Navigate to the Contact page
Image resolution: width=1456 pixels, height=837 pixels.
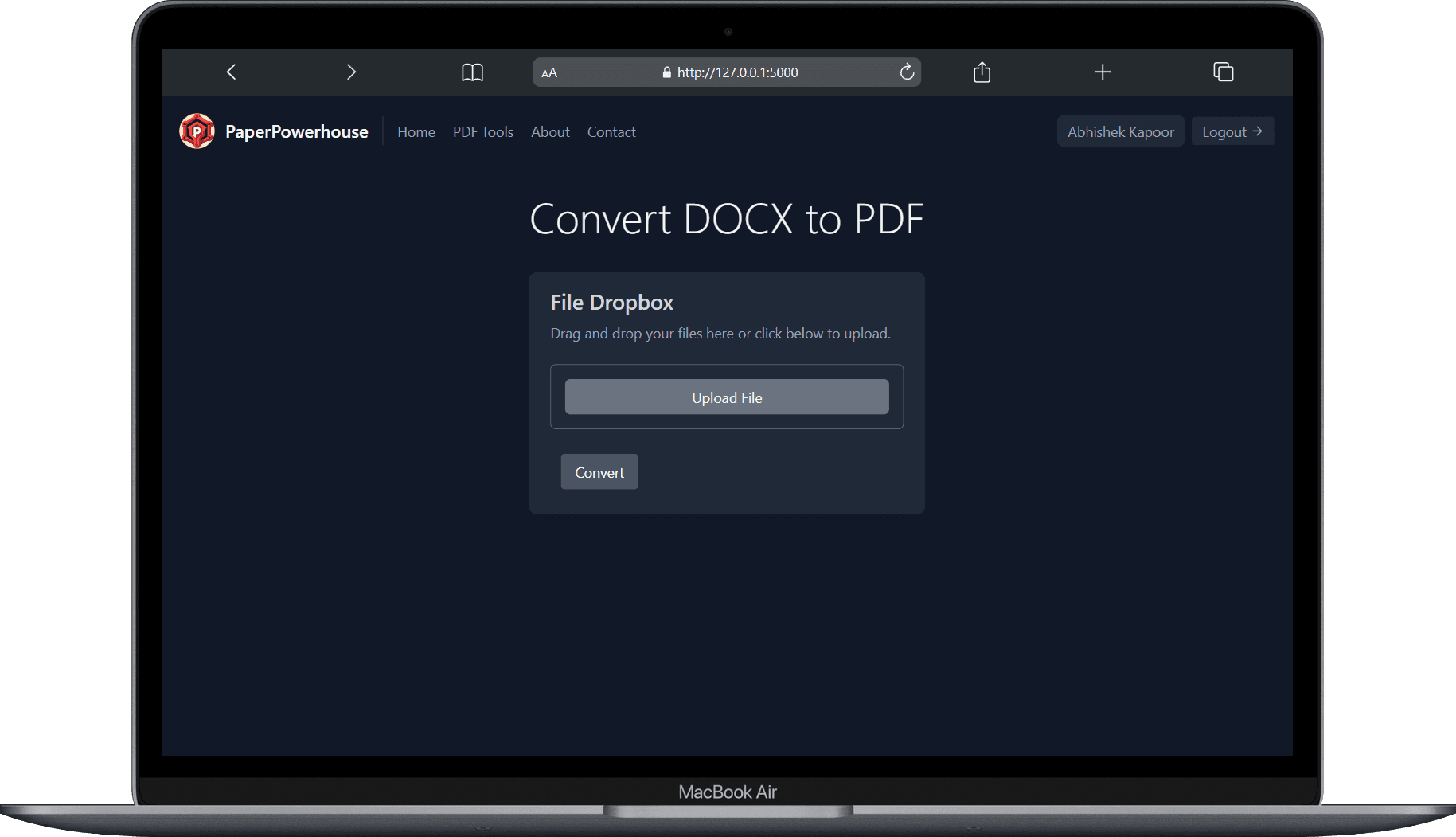tap(611, 132)
